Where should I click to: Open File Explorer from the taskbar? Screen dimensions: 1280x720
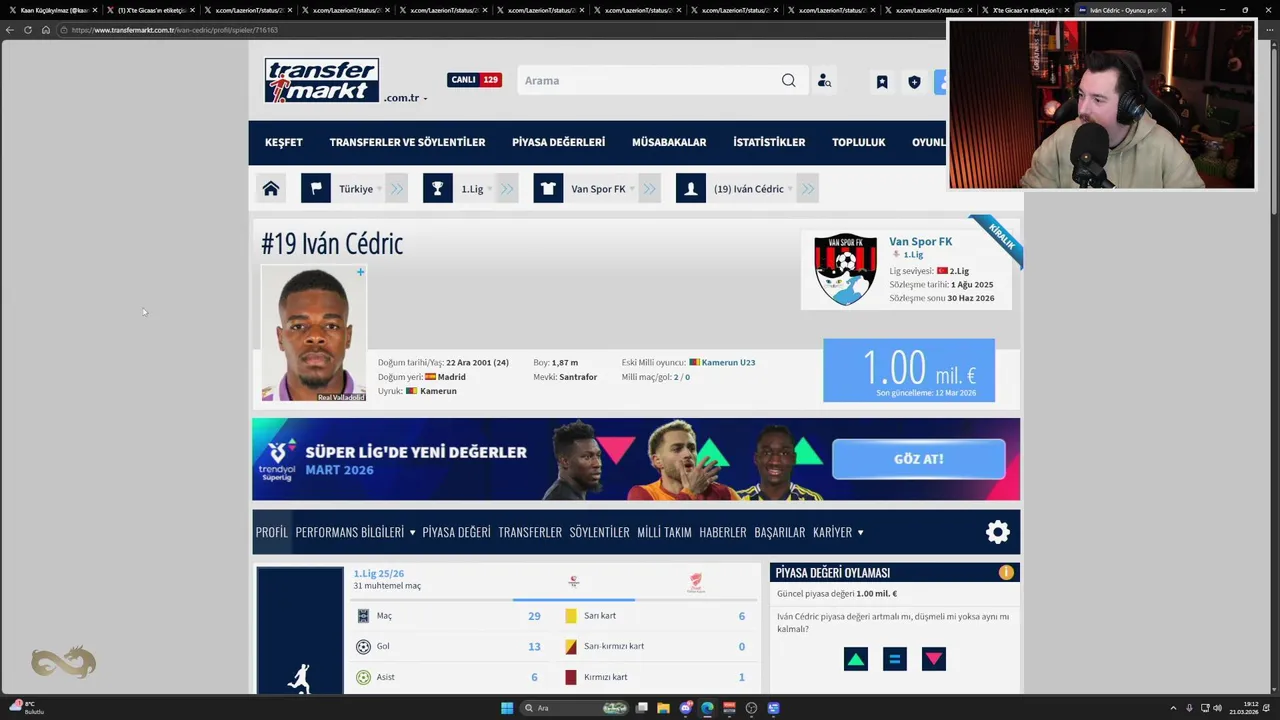[x=664, y=708]
